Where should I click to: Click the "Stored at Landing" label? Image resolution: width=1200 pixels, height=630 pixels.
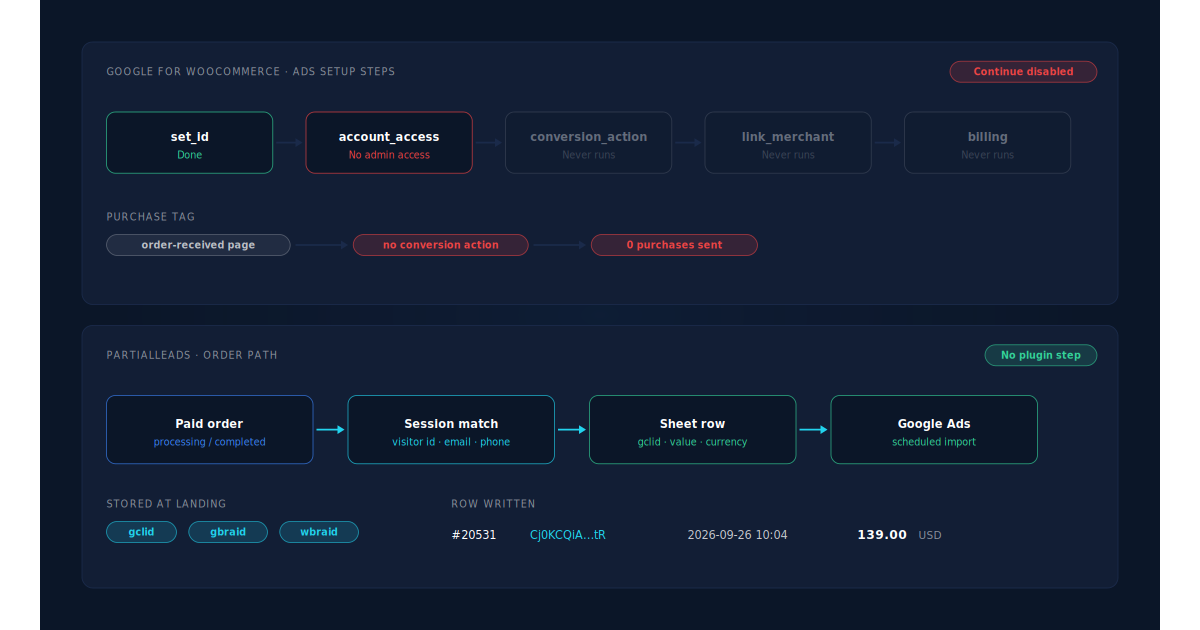[167, 504]
